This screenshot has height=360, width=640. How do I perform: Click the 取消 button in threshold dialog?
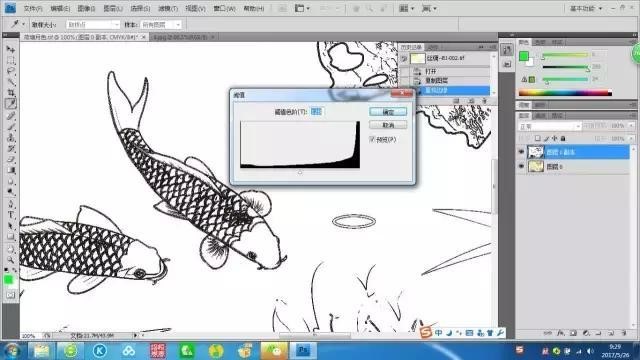(388, 125)
